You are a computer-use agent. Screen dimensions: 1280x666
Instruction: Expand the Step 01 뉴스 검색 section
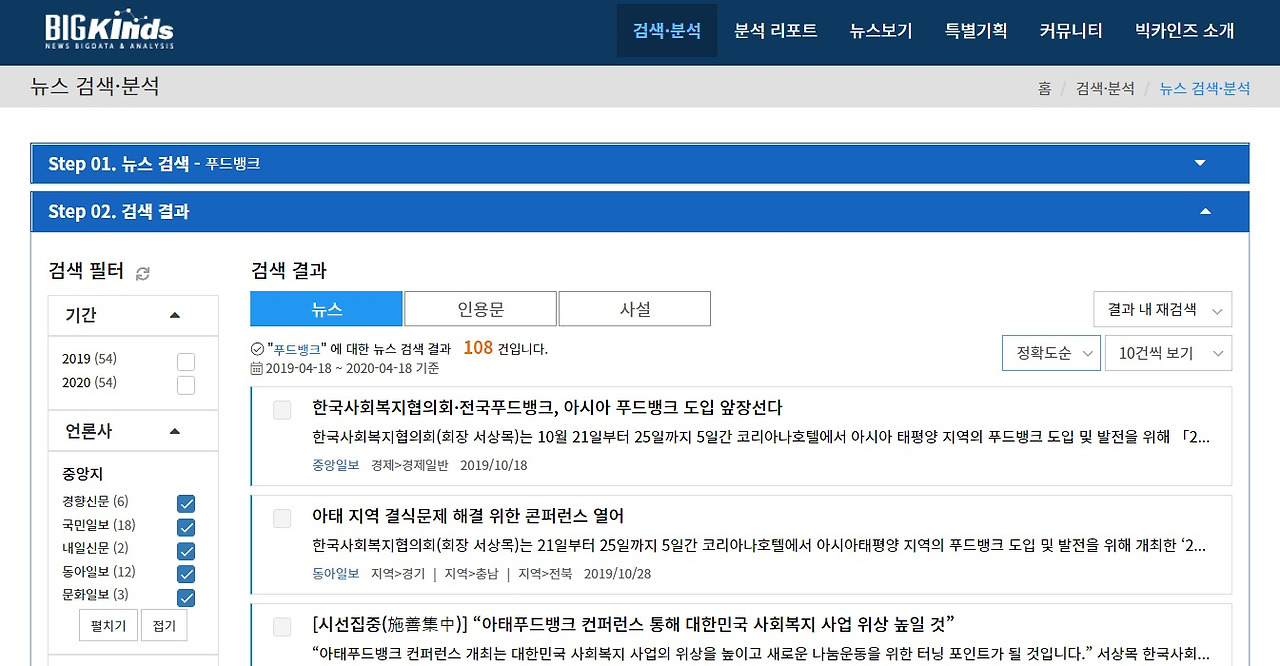point(1200,163)
